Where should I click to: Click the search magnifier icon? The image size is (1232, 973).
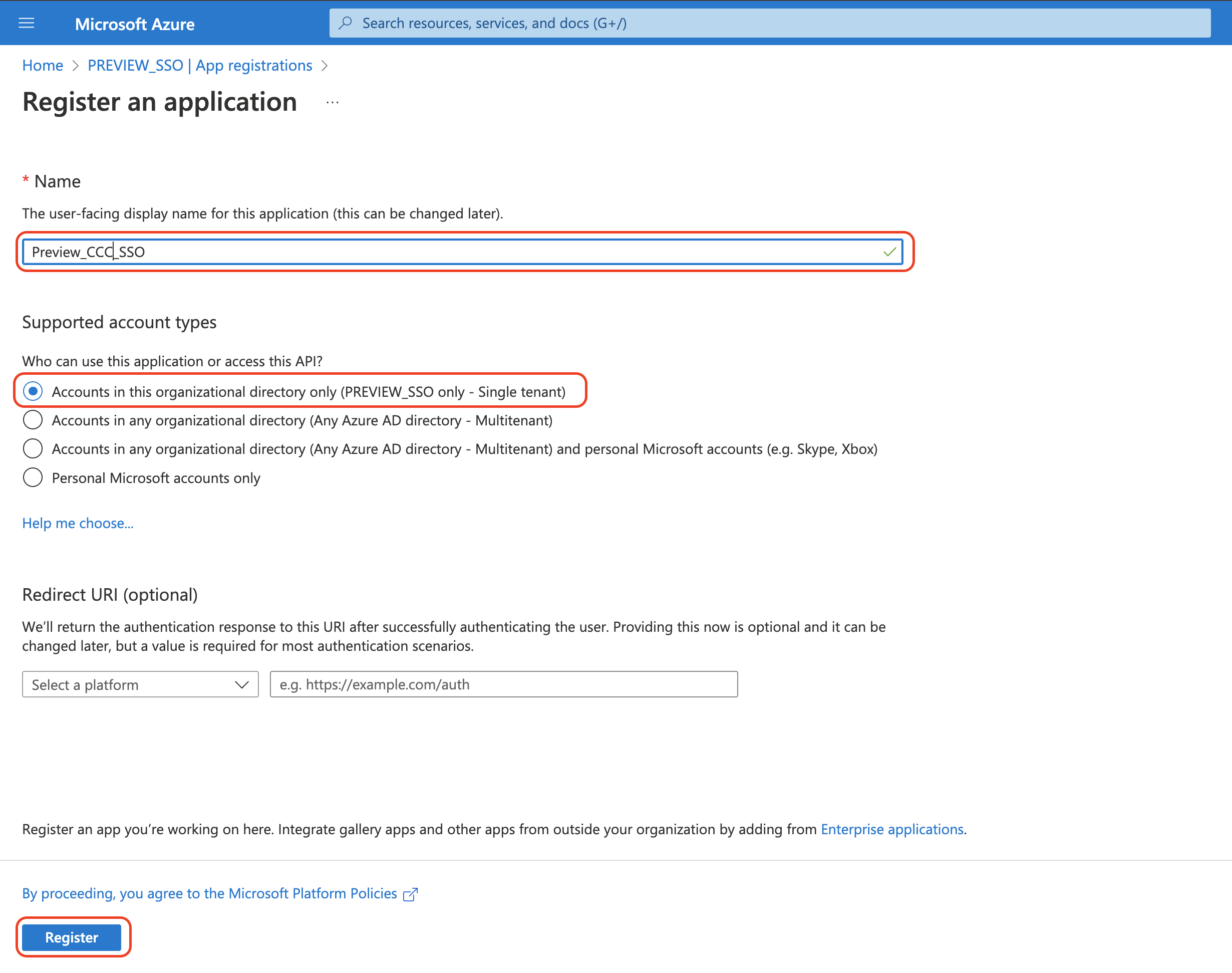tap(345, 23)
